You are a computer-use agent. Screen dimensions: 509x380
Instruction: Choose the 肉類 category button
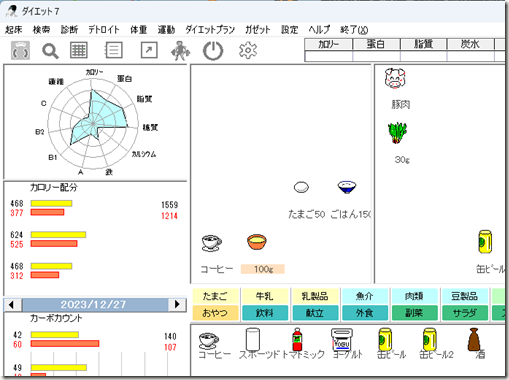pos(414,296)
